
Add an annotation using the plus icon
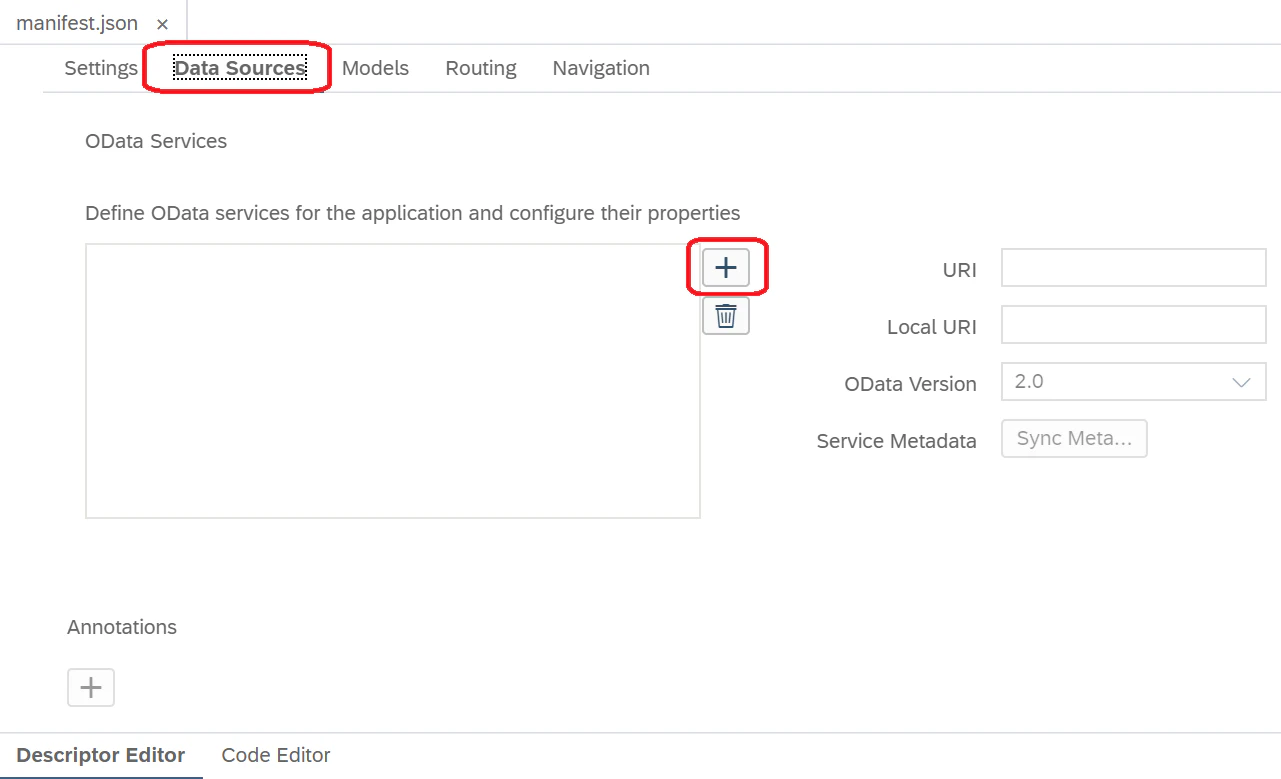point(91,688)
